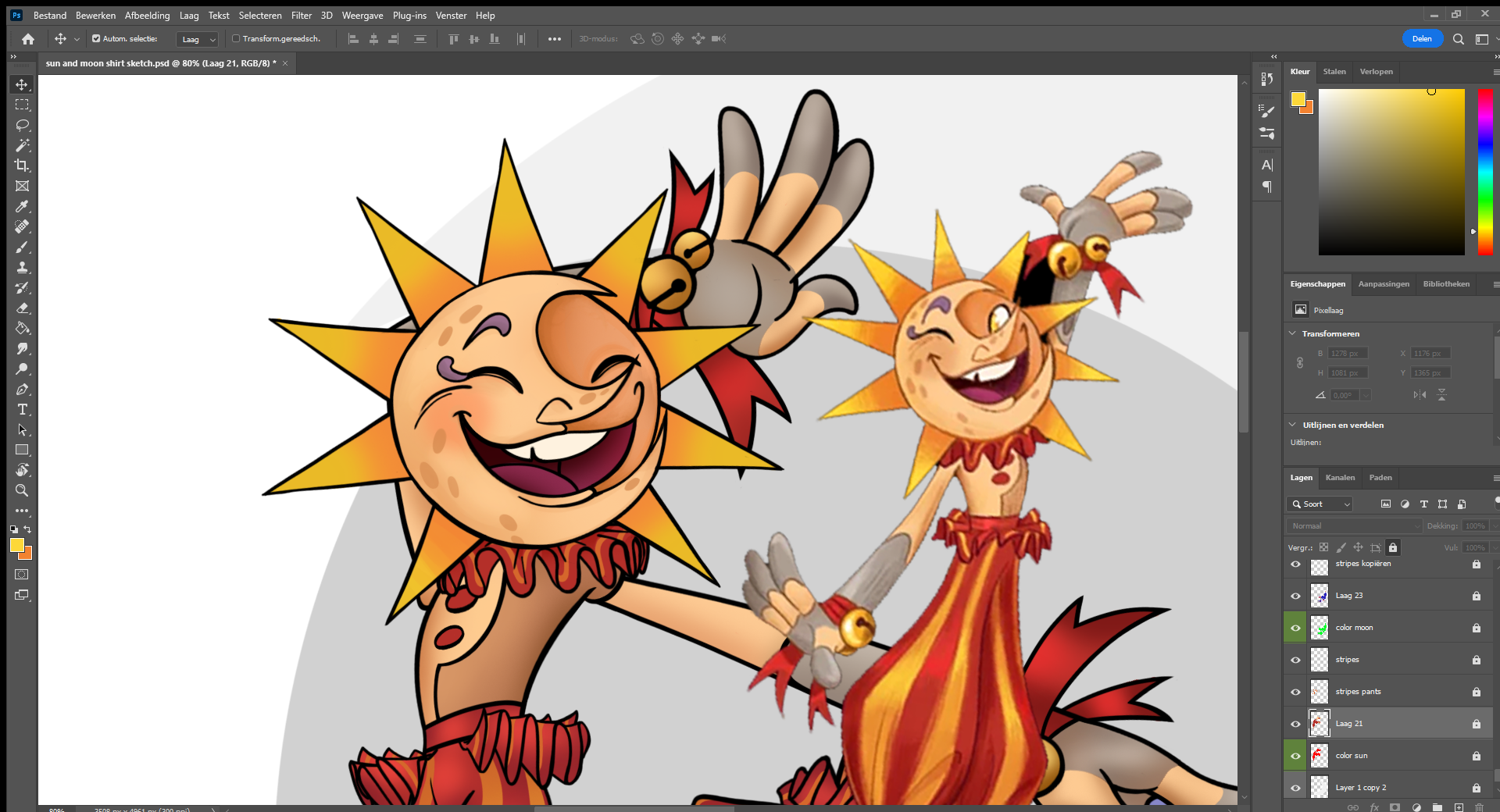Image resolution: width=1500 pixels, height=812 pixels.
Task: Open the Character panel icon
Action: (1267, 165)
